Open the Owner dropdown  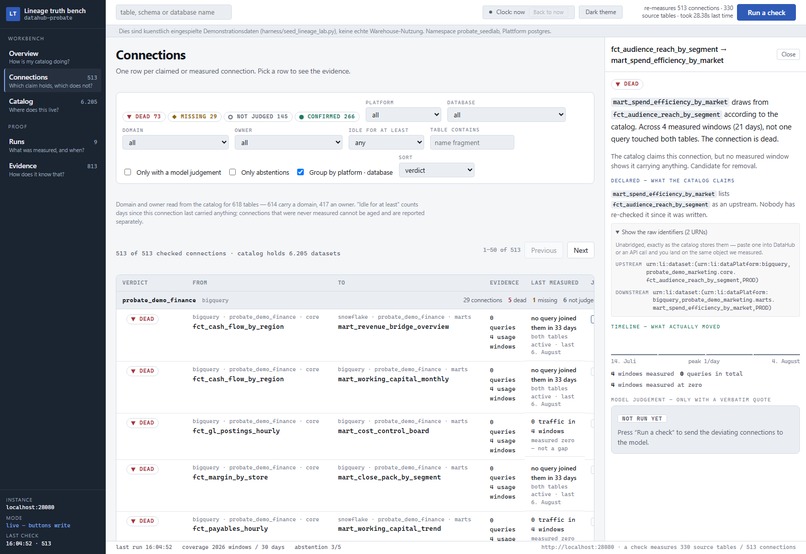tap(288, 142)
